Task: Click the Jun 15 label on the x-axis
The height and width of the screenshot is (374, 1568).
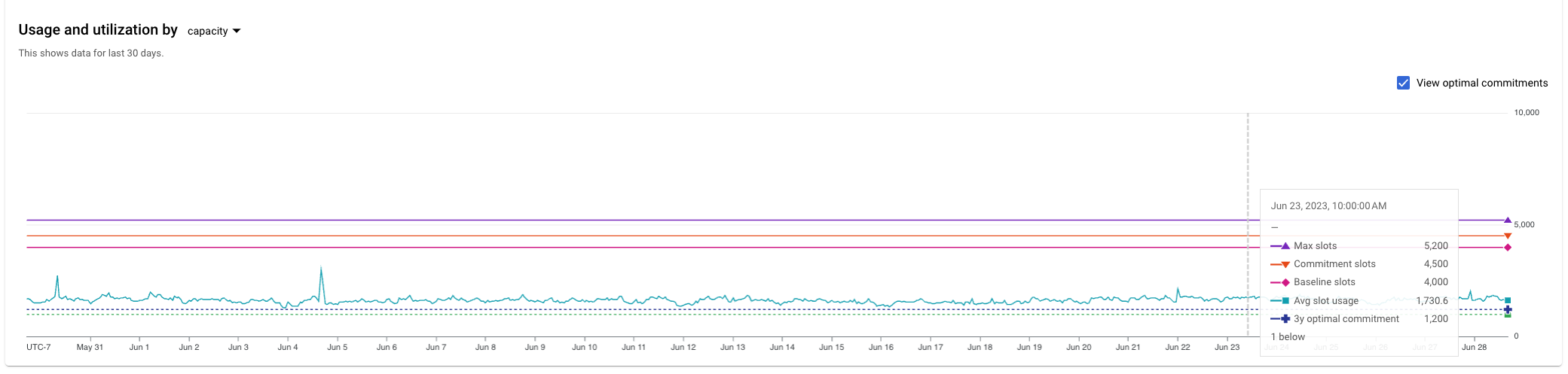Action: [x=831, y=347]
